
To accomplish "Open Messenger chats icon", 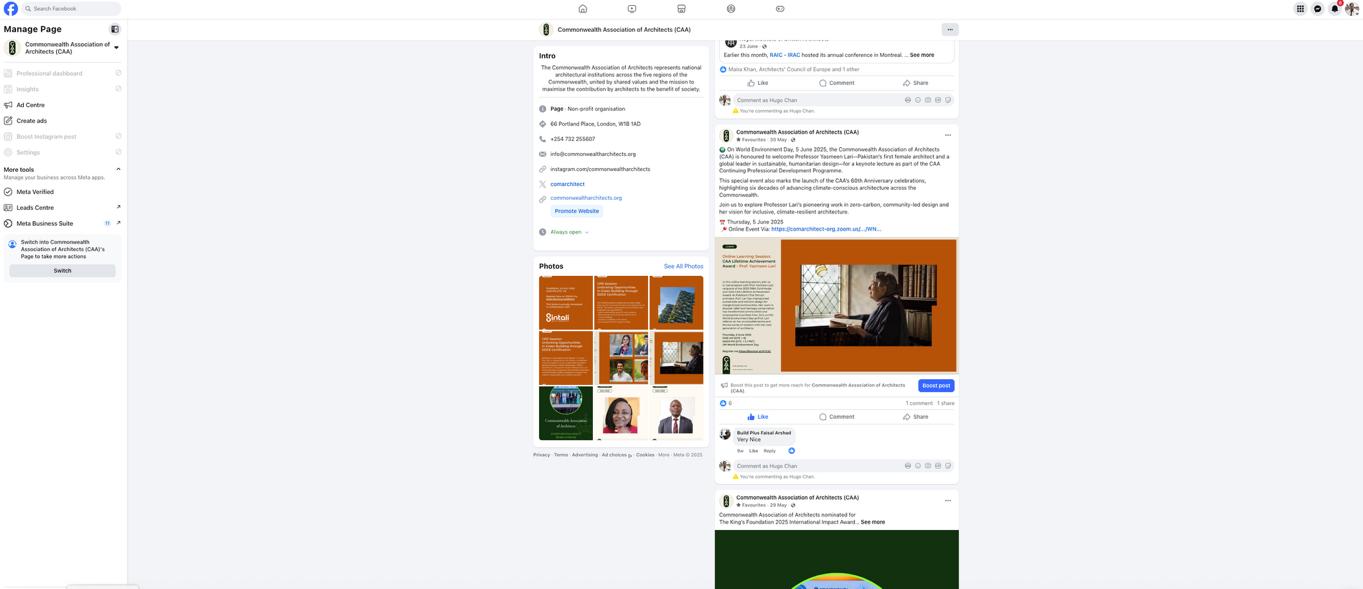I will point(1317,9).
